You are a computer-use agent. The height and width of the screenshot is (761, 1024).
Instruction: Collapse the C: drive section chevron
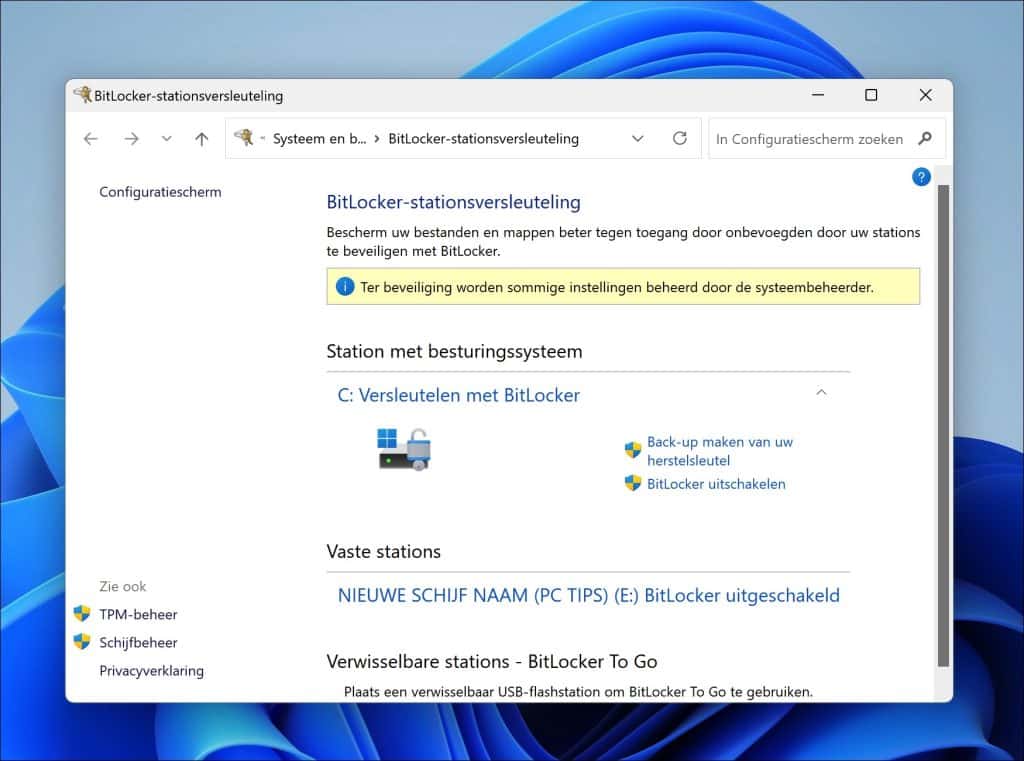(822, 392)
